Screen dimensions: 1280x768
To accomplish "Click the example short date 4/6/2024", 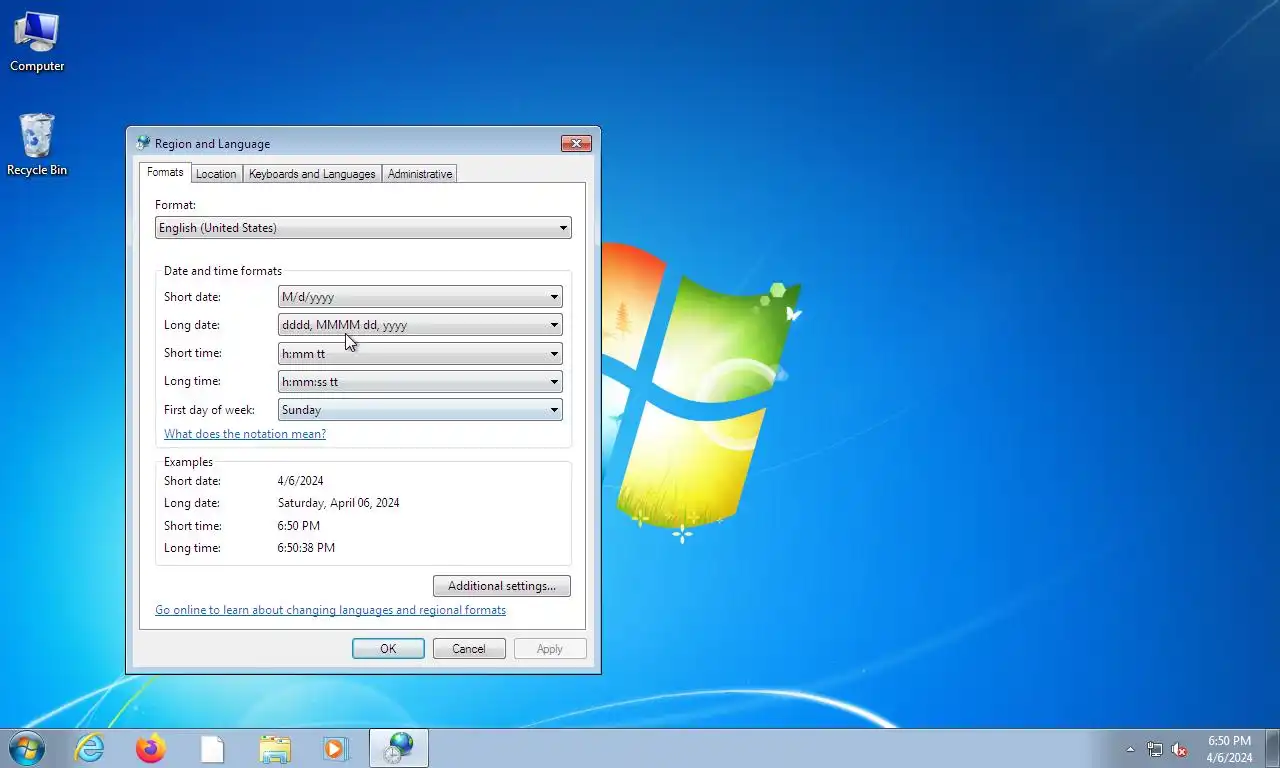I will click(300, 481).
